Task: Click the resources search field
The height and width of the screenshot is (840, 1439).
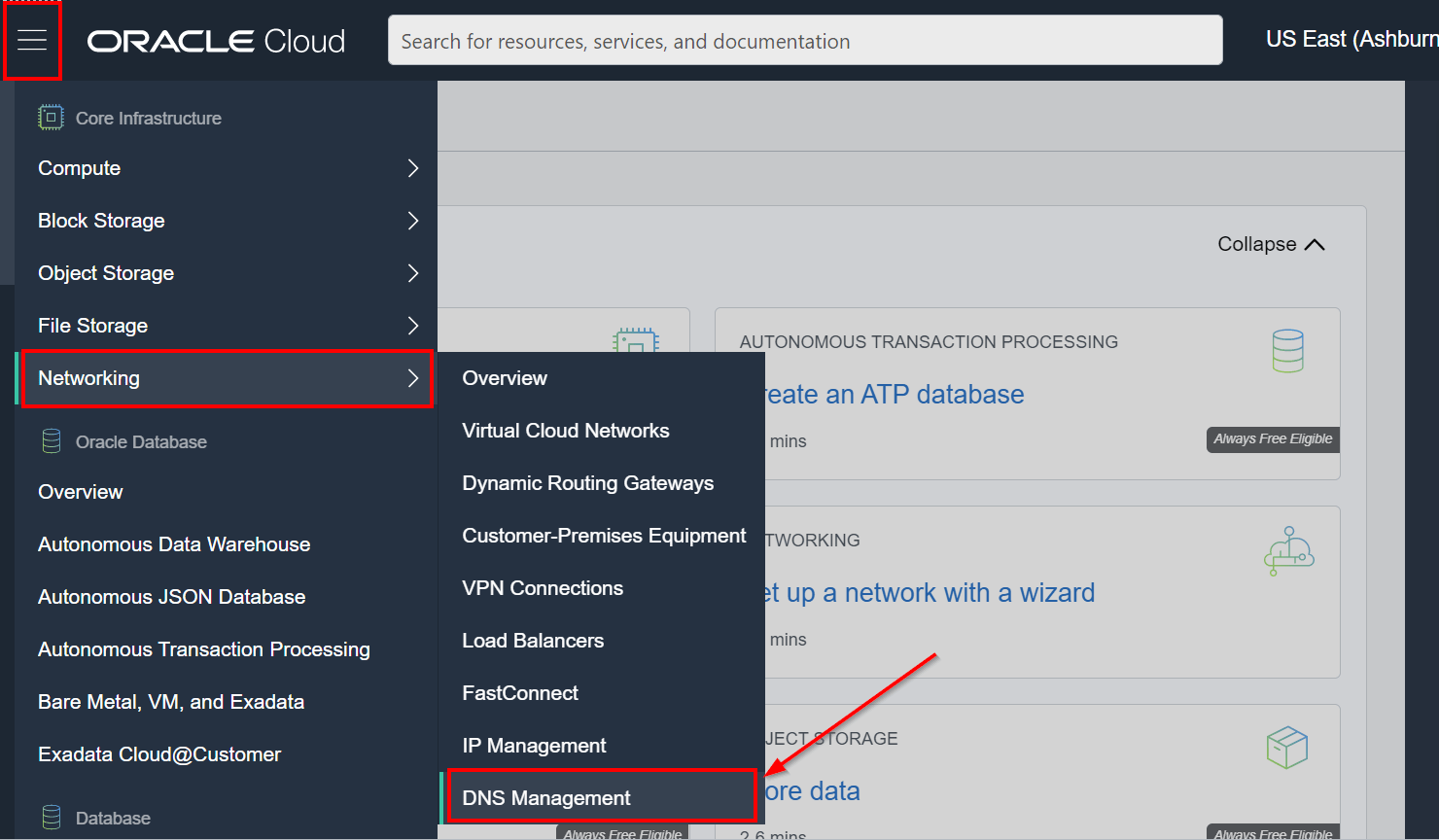Action: click(805, 40)
